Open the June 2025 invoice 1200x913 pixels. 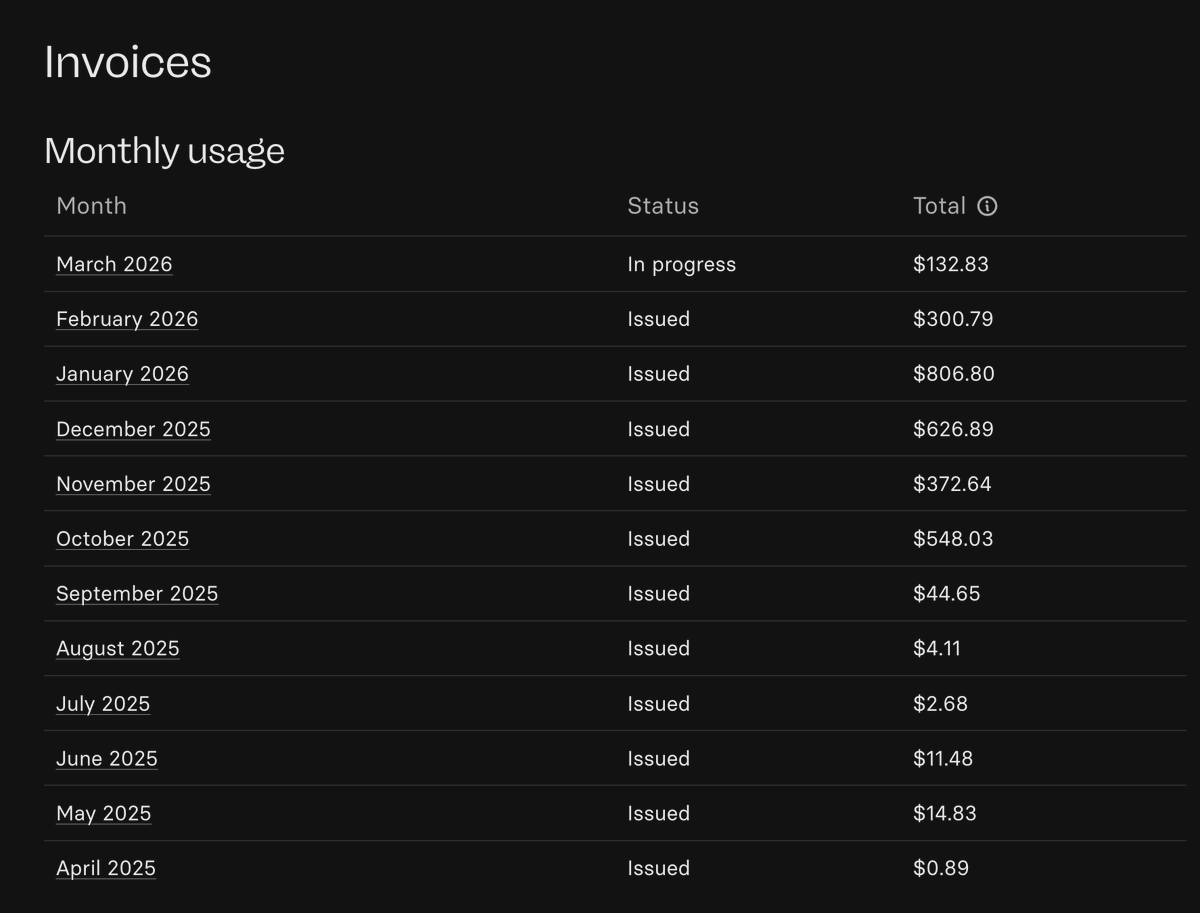(107, 759)
